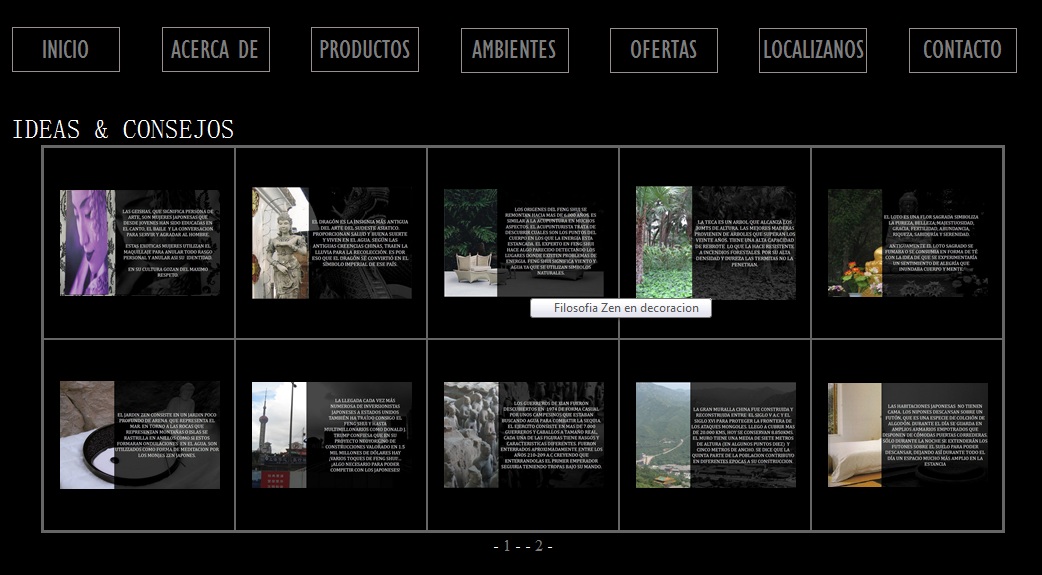1042x575 pixels.
Task: Click page 1 in the pagination
Action: click(x=506, y=546)
